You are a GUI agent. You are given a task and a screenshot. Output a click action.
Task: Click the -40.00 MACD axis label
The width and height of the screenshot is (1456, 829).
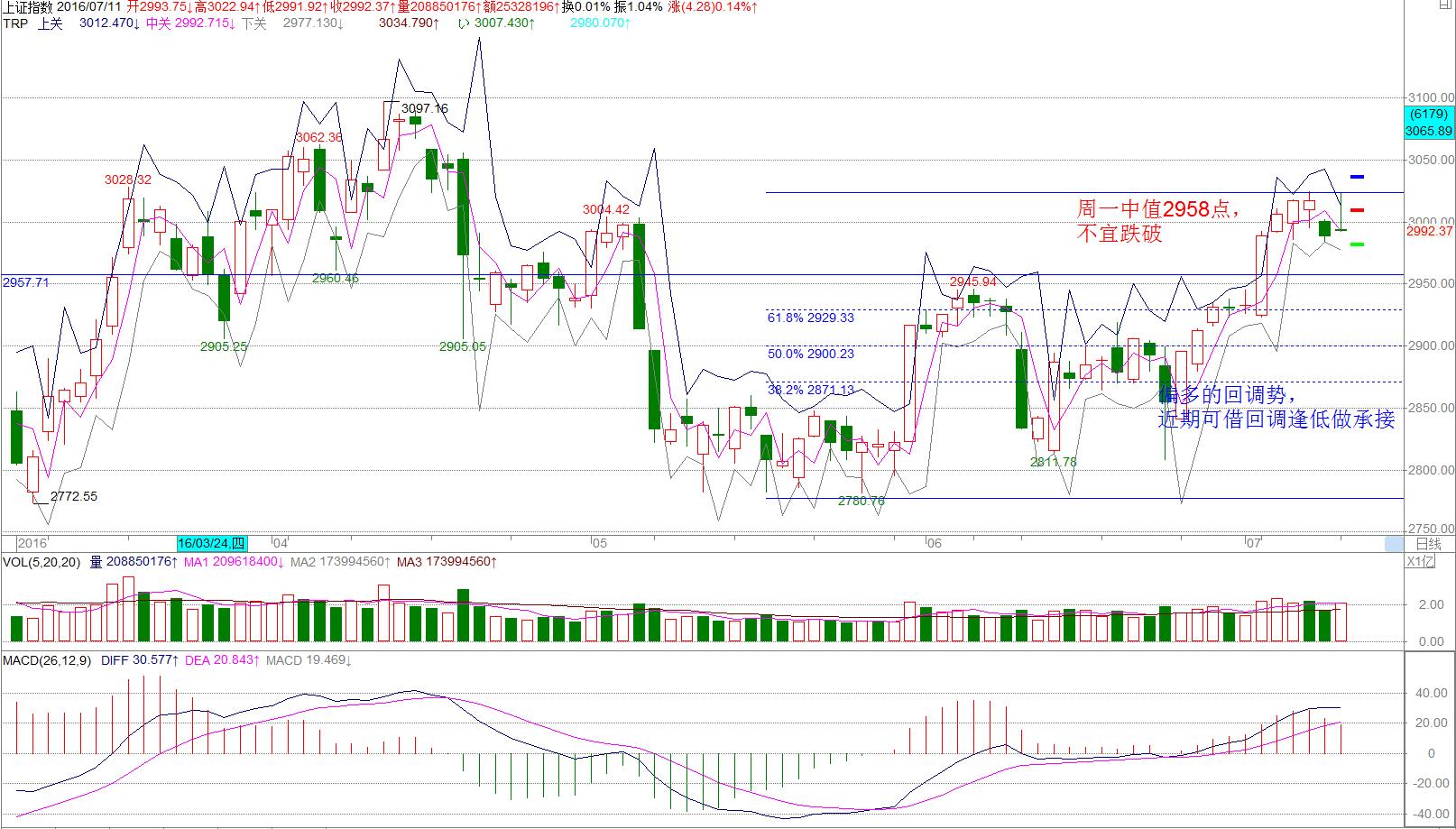[1431, 814]
